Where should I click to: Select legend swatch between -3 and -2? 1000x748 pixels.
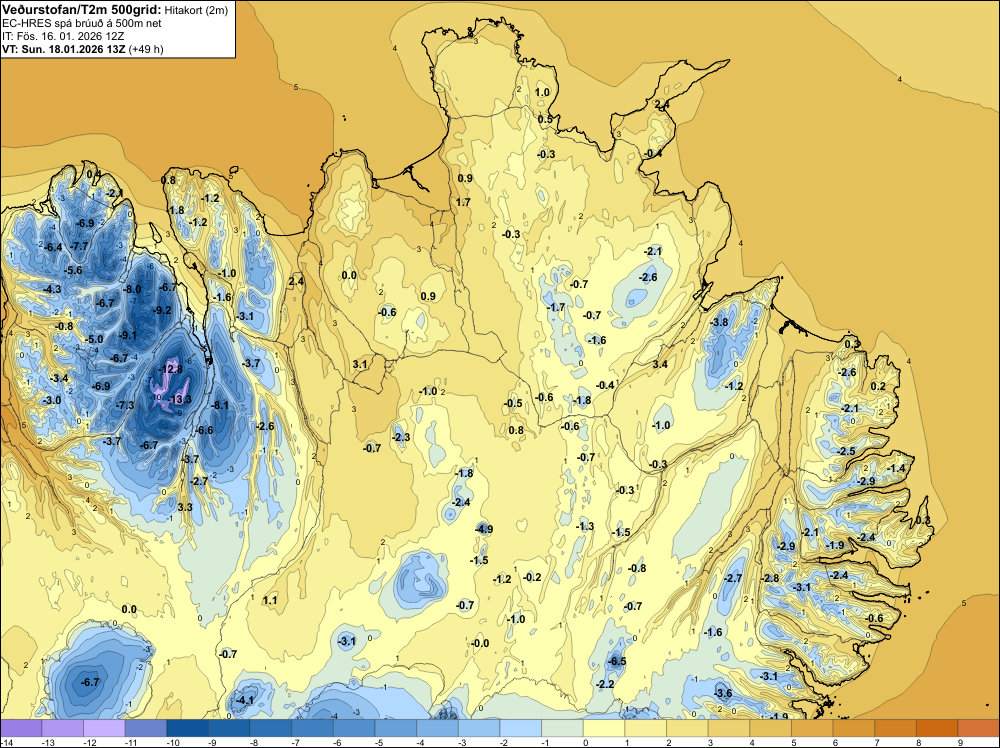pyautogui.click(x=480, y=728)
